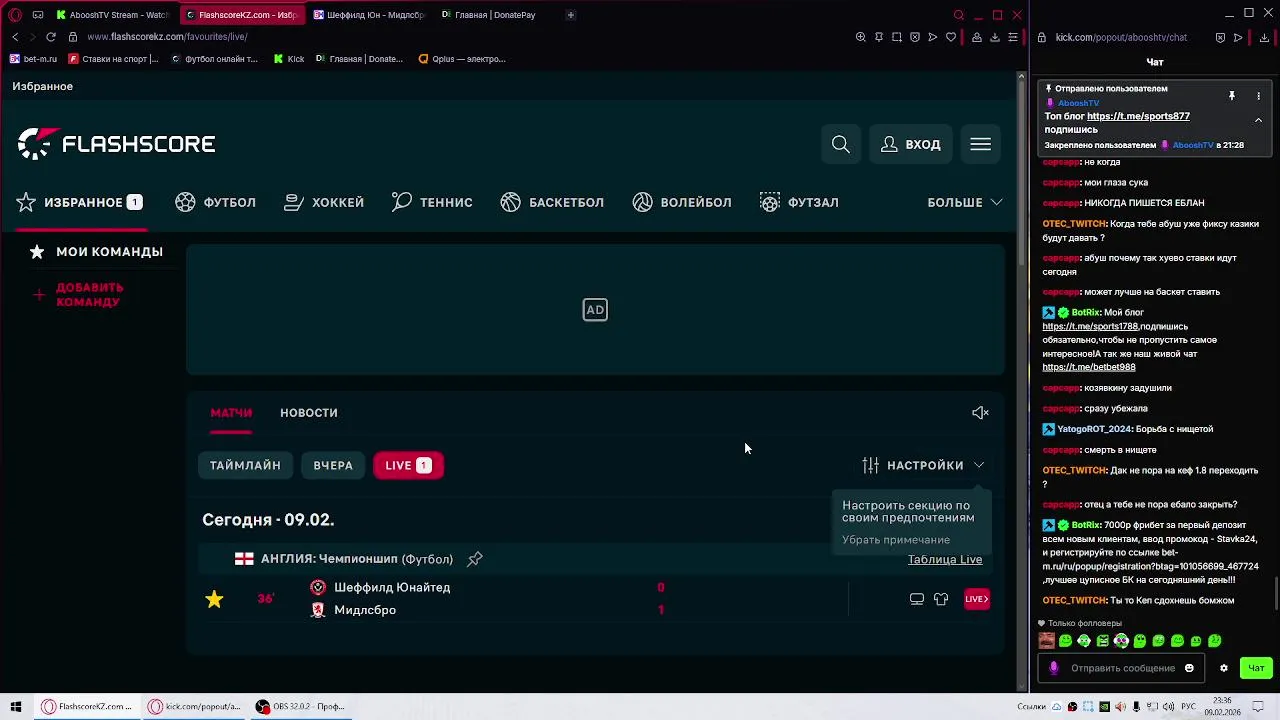Collapse the pinned chat message chevron
This screenshot has height=720, width=1280.
[1258, 120]
